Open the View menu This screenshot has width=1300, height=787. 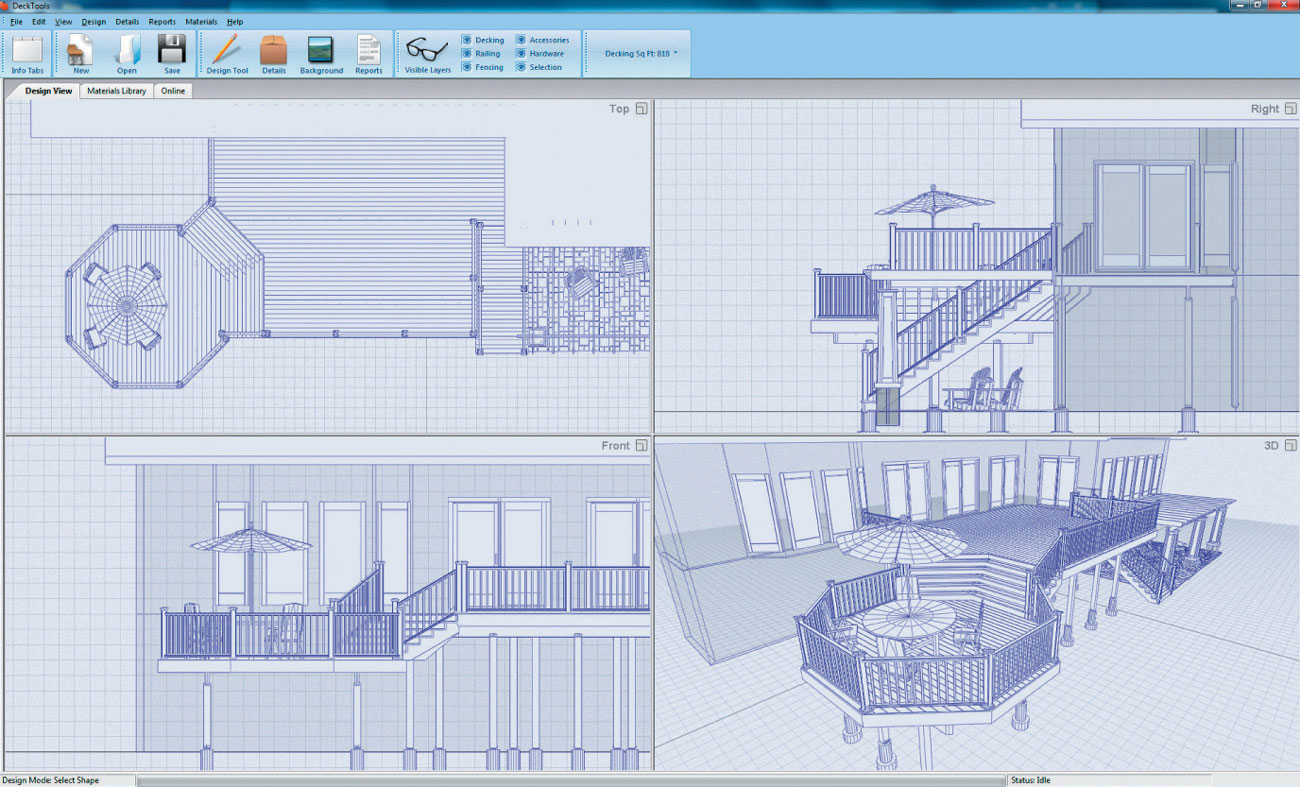pos(64,21)
